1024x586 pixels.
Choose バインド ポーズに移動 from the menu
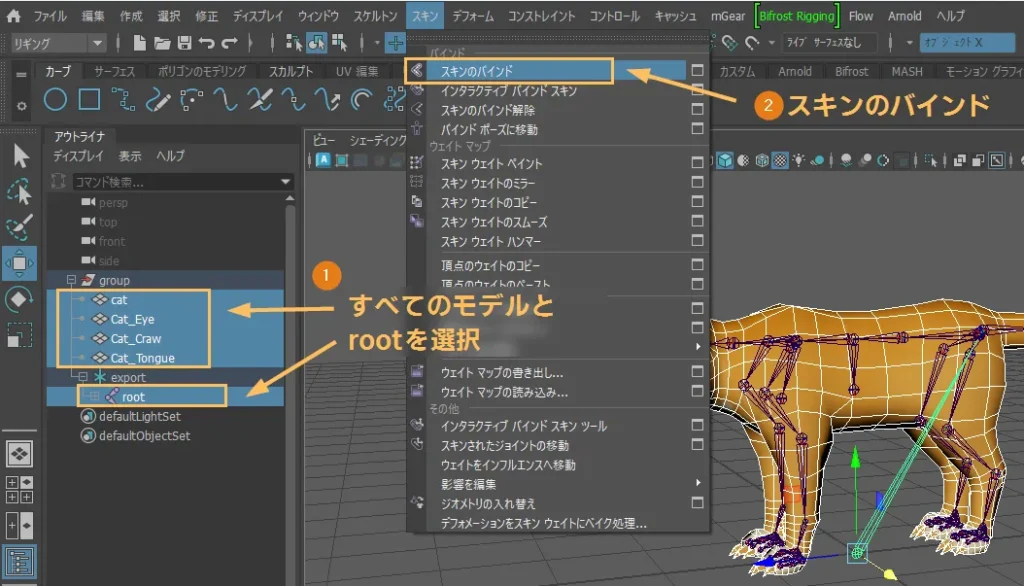pyautogui.click(x=488, y=129)
